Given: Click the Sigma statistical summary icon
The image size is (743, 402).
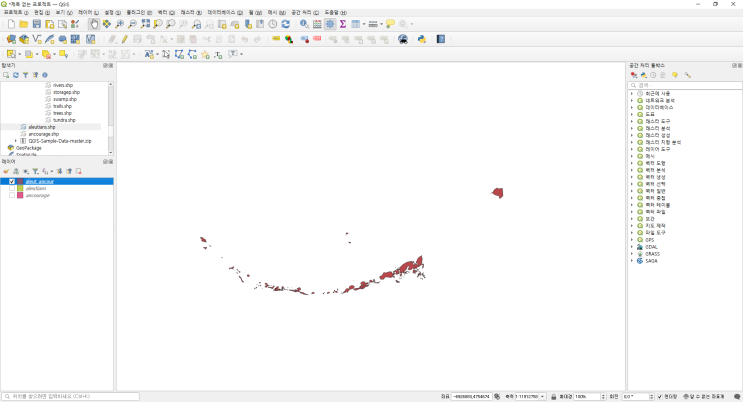Looking at the screenshot, I should pyautogui.click(x=342, y=23).
